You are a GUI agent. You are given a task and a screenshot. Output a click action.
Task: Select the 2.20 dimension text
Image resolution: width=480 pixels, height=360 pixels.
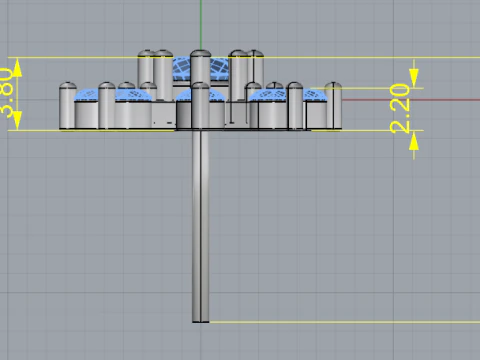click(400, 109)
